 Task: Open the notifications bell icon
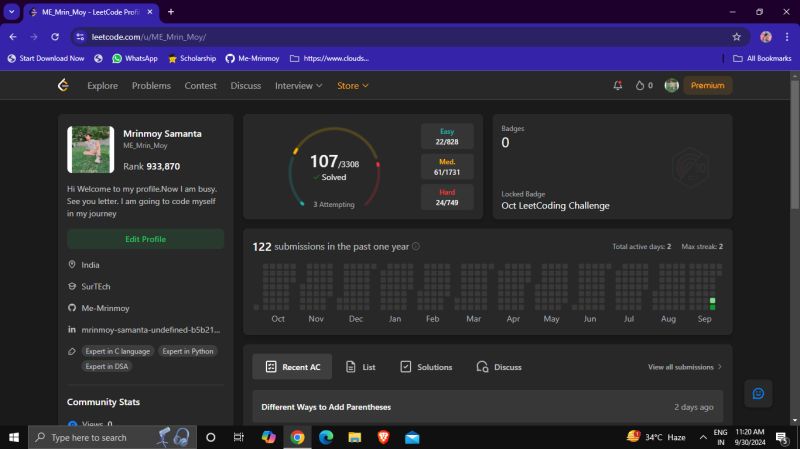pos(617,85)
